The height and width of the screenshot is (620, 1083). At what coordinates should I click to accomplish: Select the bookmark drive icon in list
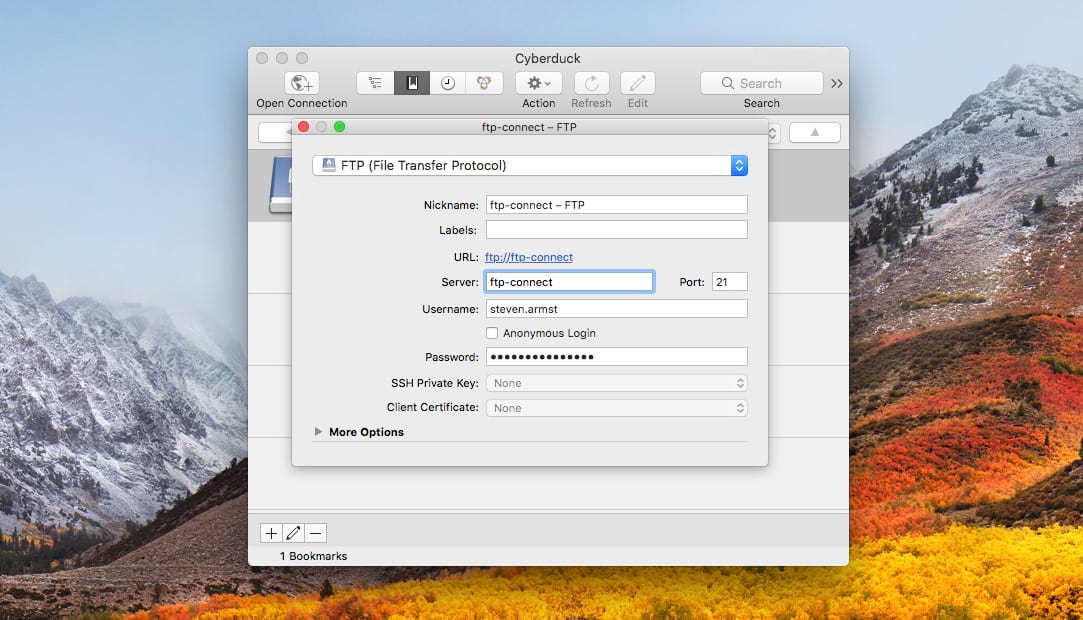point(280,184)
